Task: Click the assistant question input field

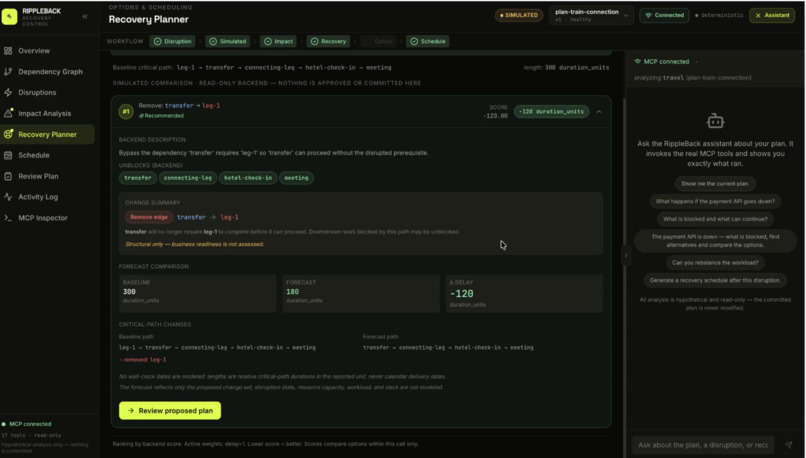Action: 703,445
